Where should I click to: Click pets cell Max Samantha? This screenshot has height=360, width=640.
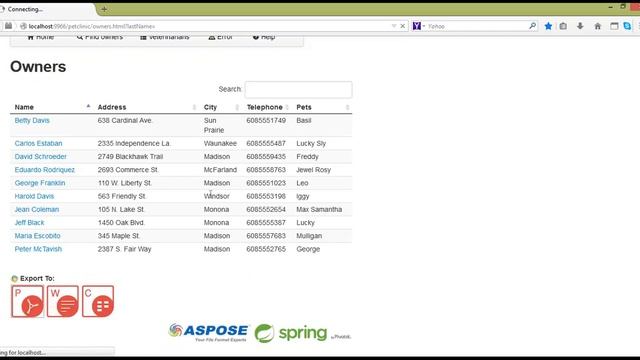[319, 209]
